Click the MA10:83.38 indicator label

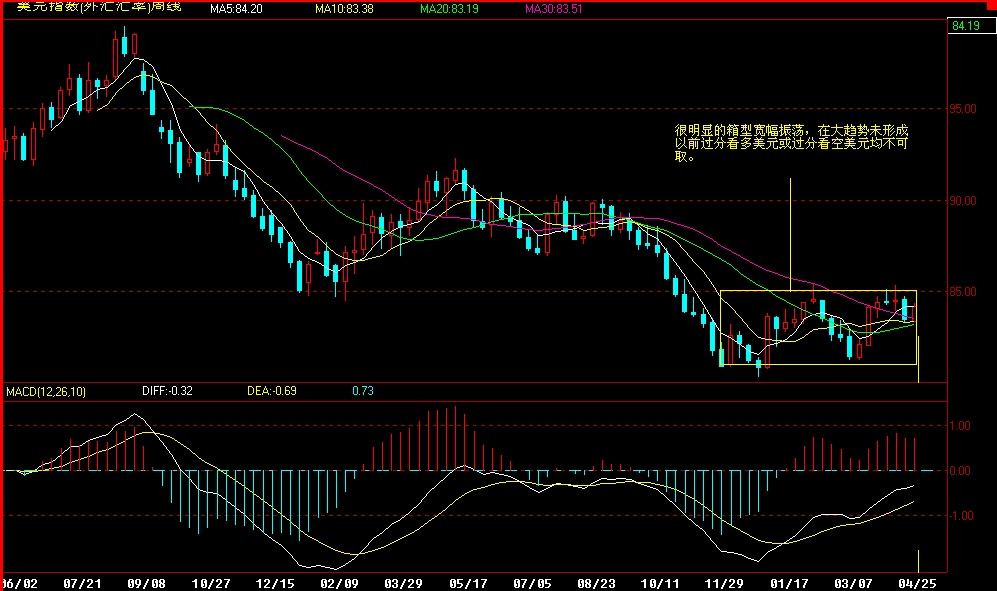344,9
